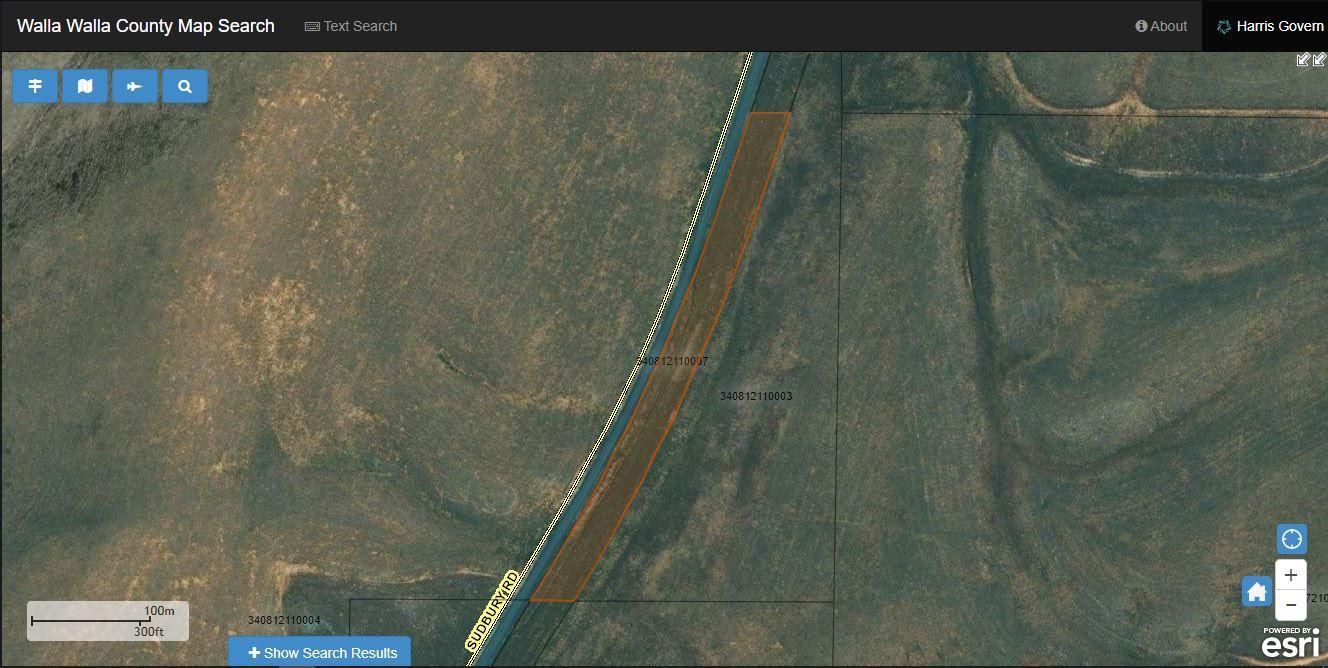Open the About page
Image resolution: width=1328 pixels, height=668 pixels.
[x=1161, y=26]
